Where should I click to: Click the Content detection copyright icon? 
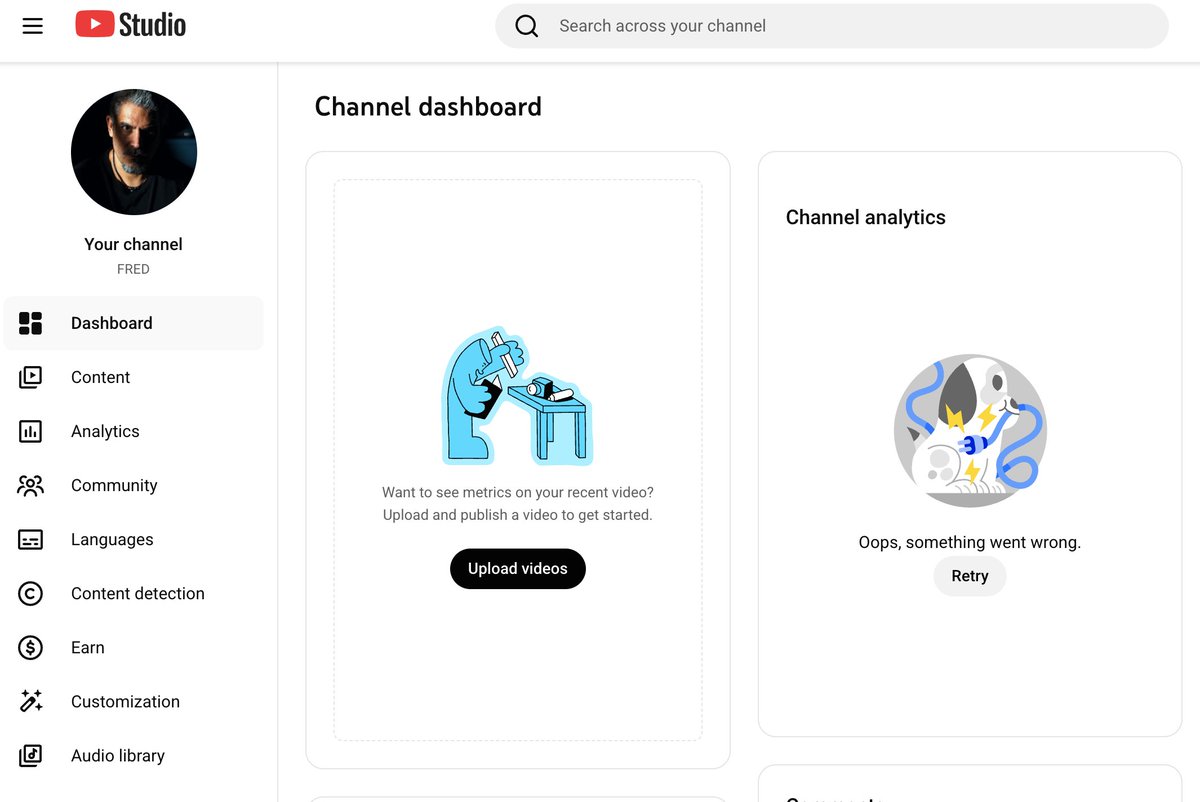(x=31, y=593)
